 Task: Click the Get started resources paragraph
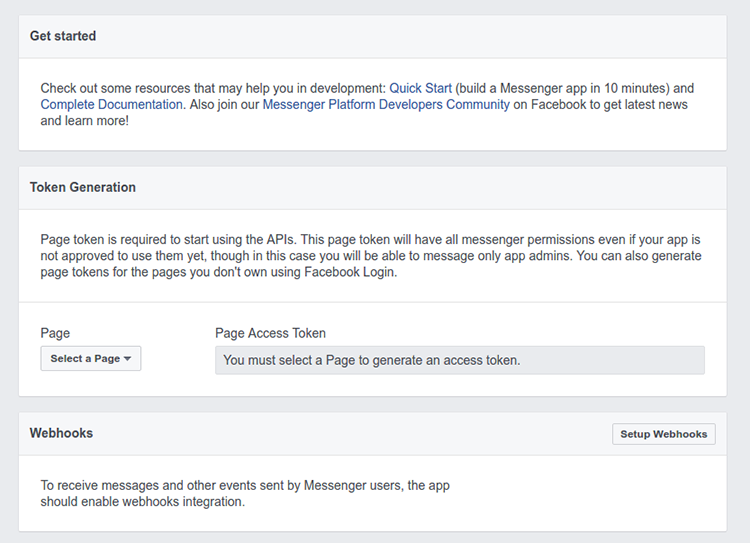(367, 104)
